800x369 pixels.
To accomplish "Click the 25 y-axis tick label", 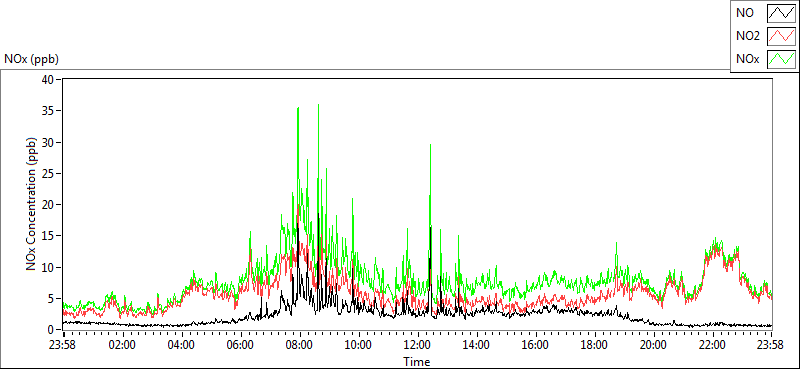I will pos(48,174).
